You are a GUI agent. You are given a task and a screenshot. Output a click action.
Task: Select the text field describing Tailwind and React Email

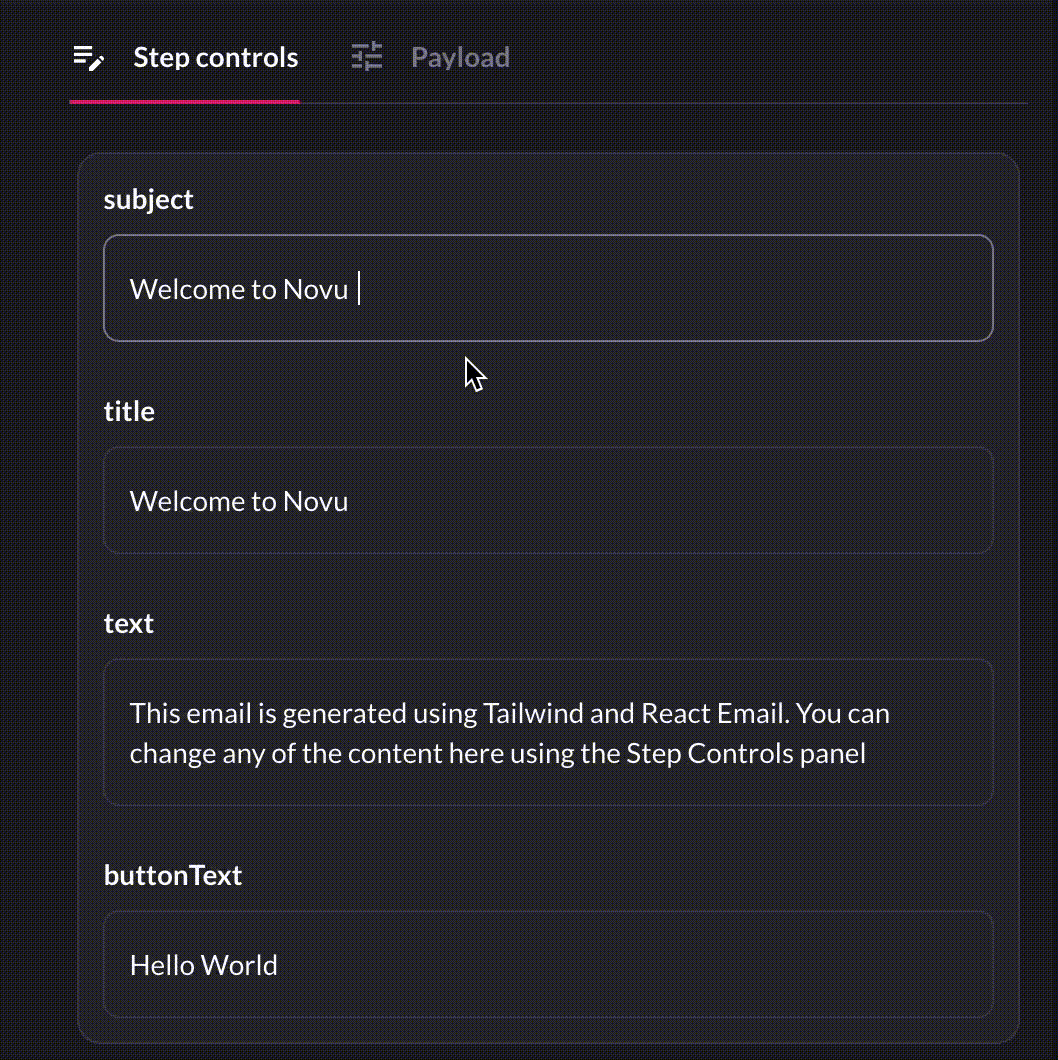pyautogui.click(x=548, y=732)
